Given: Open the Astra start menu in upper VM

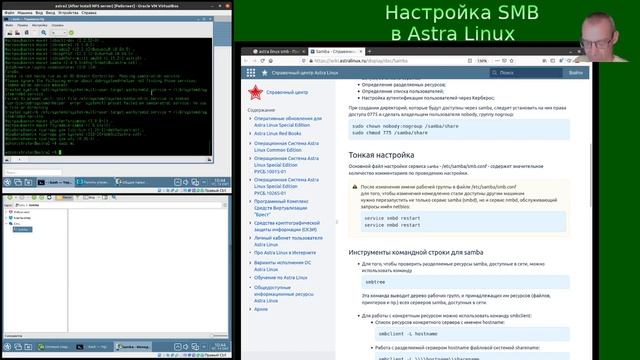Looking at the screenshot, I should (7, 182).
